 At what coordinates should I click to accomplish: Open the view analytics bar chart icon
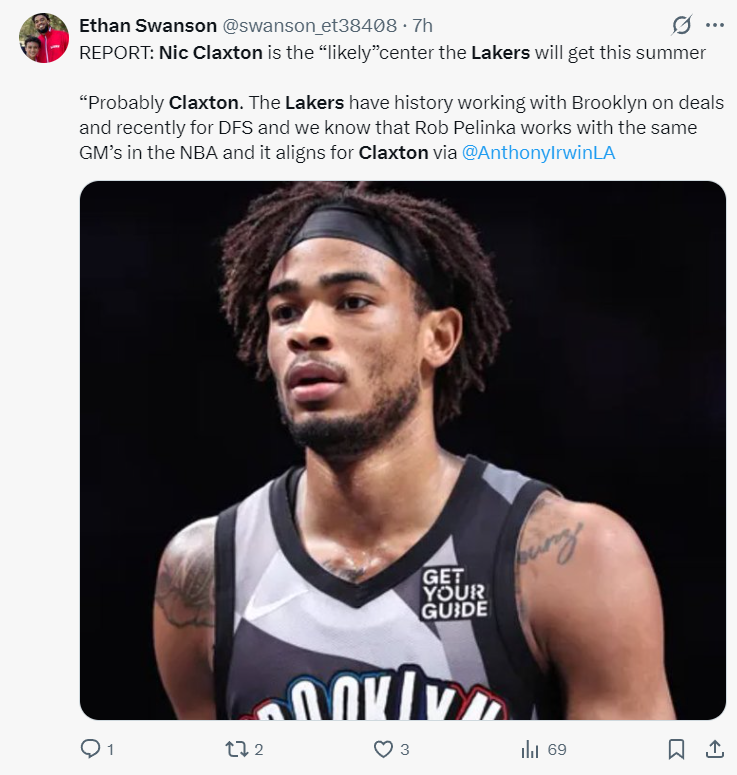point(530,748)
